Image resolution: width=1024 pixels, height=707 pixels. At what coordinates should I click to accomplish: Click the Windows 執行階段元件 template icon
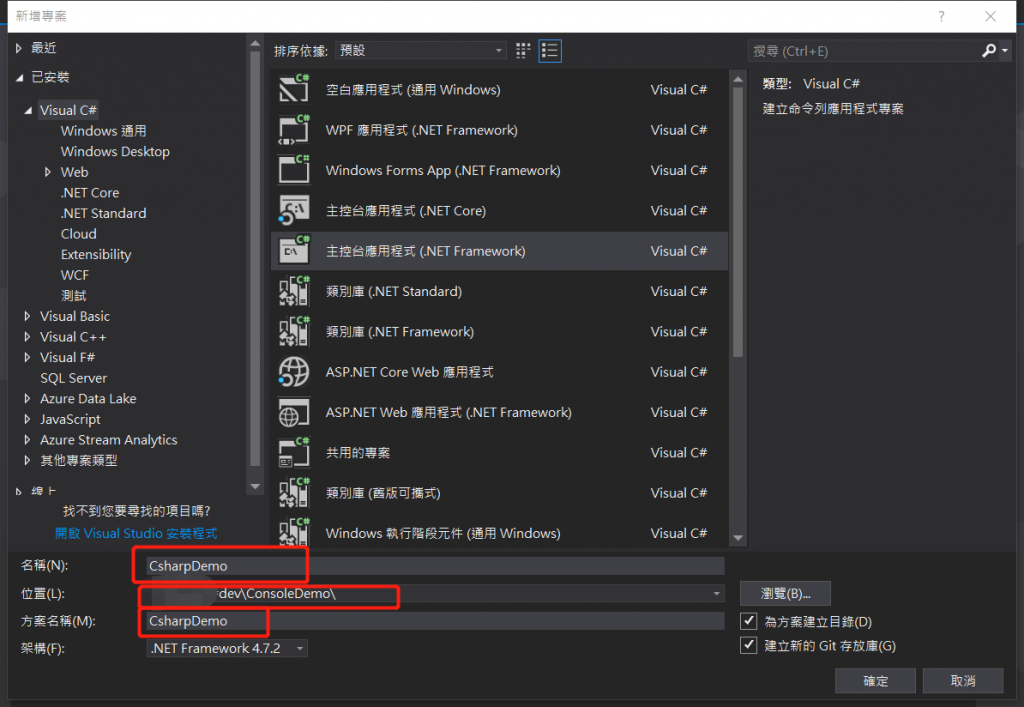[x=294, y=532]
